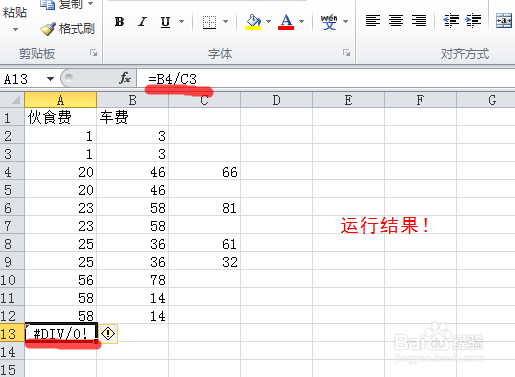Toggle Italic formatting
The image size is (515, 377).
[x=143, y=22]
